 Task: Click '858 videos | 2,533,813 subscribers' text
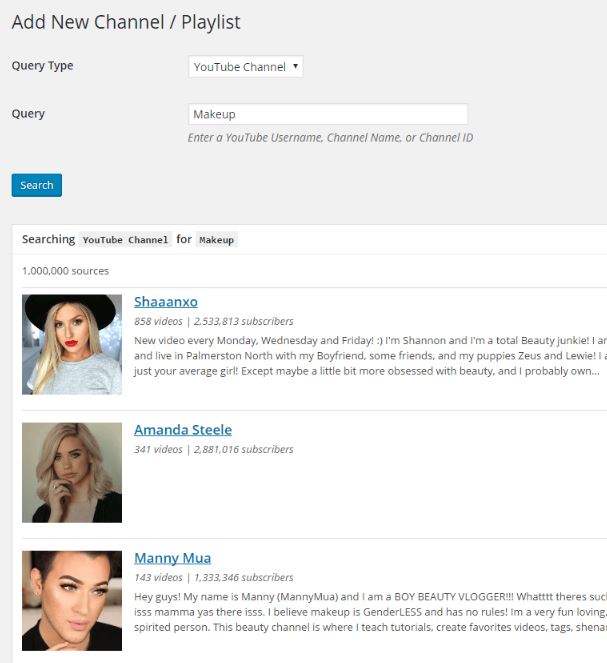(214, 322)
